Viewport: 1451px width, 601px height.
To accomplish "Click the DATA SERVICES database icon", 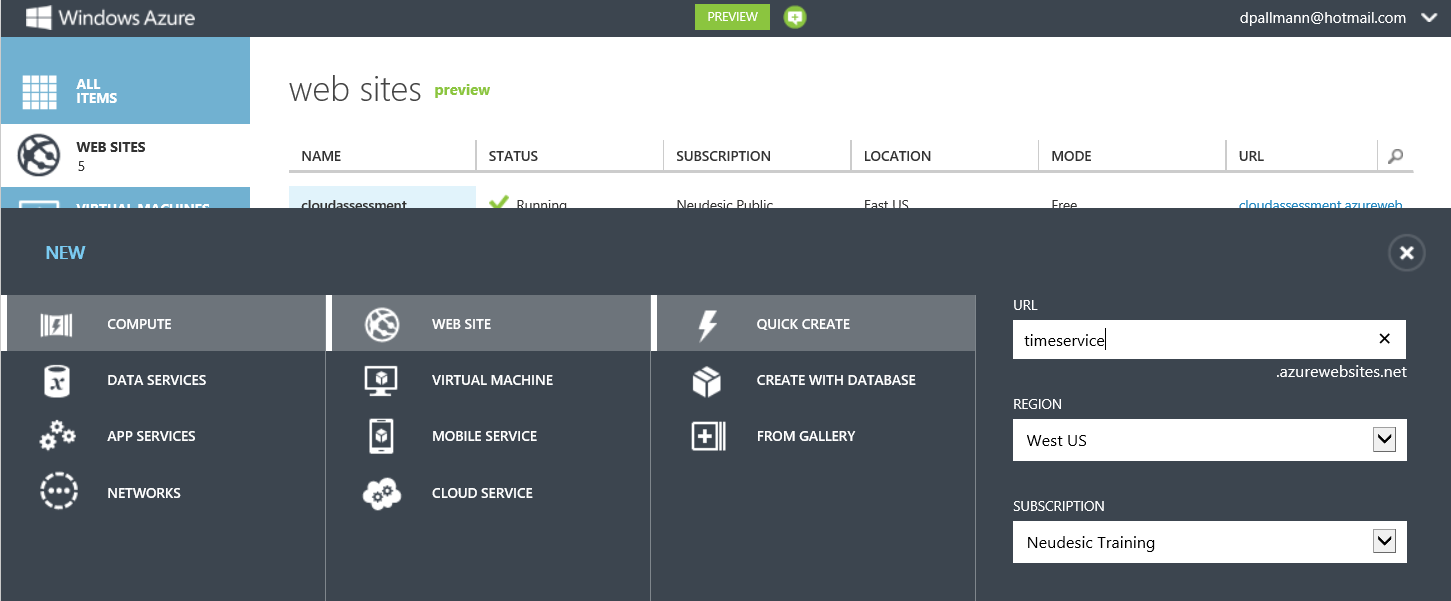I will pos(57,381).
